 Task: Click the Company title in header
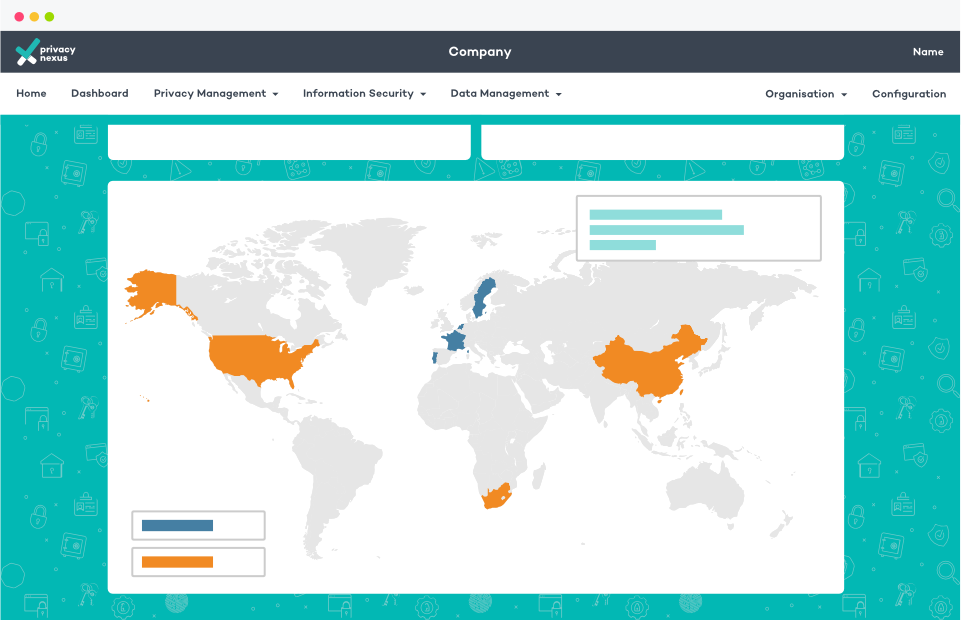[480, 52]
